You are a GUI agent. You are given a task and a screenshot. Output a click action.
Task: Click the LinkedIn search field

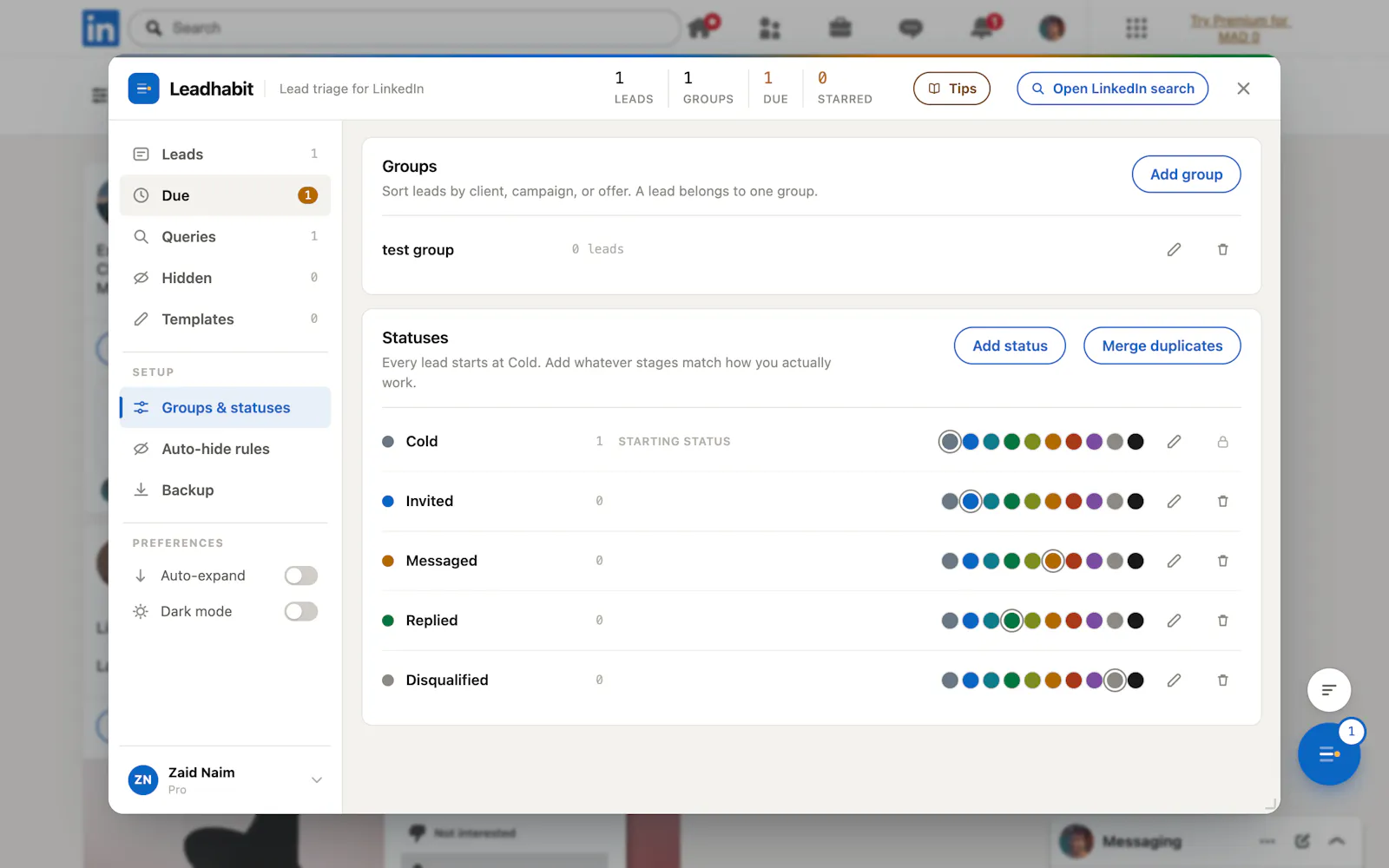(x=405, y=28)
